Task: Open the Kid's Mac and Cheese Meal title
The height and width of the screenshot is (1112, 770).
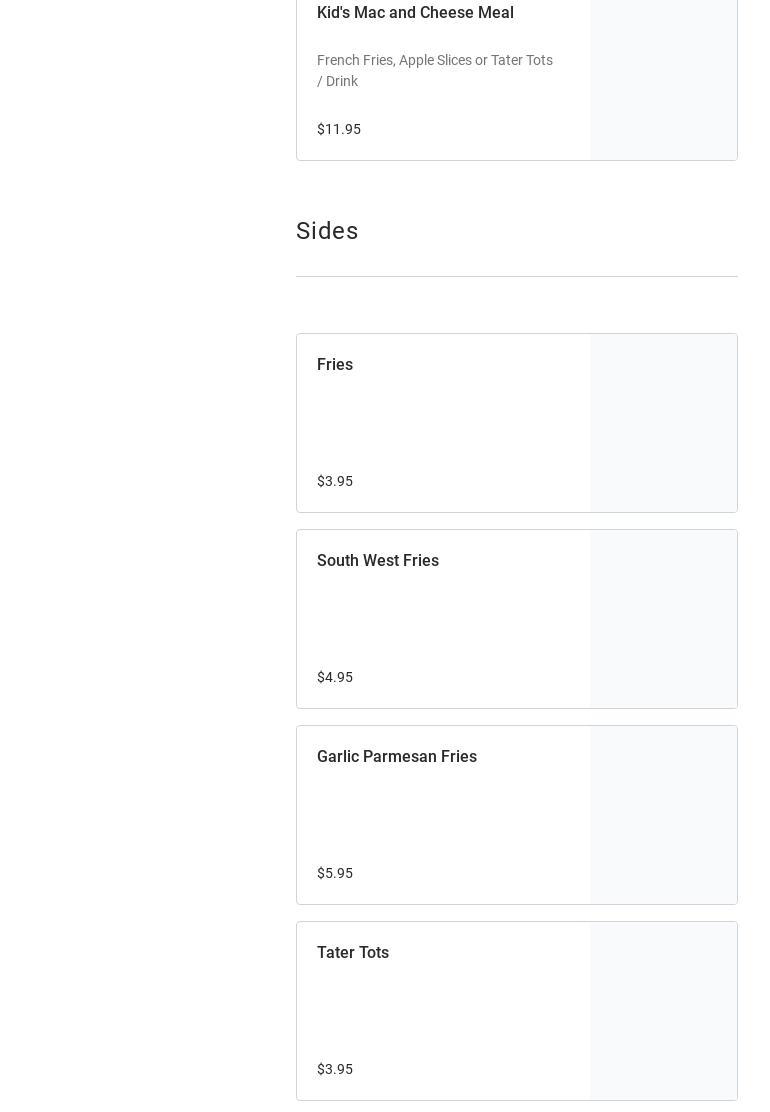Action: point(415,13)
